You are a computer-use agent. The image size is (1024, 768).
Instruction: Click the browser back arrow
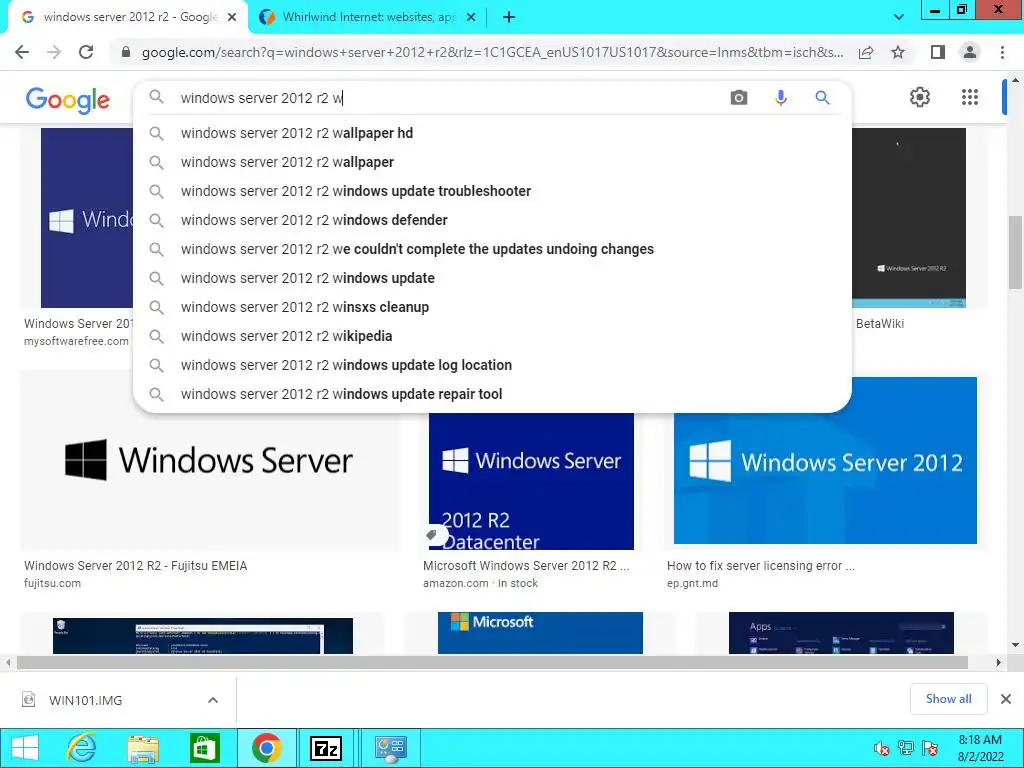click(22, 52)
